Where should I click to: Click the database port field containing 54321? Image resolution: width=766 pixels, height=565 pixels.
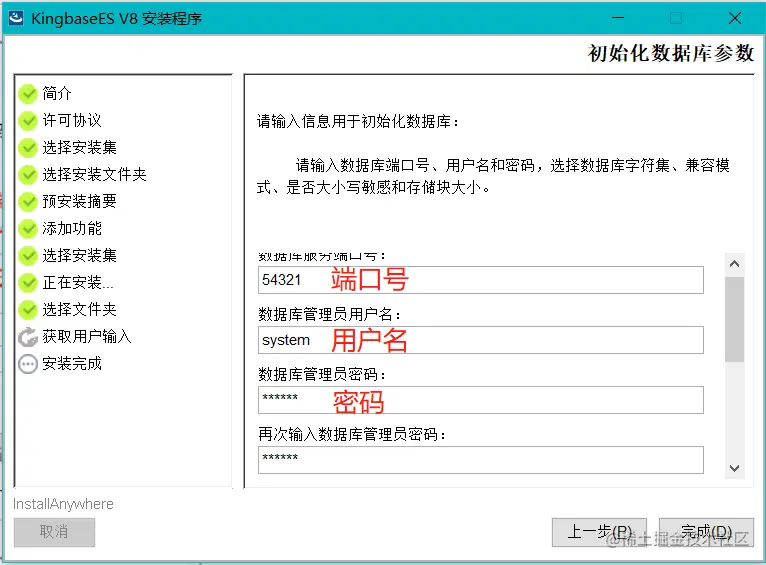(481, 280)
